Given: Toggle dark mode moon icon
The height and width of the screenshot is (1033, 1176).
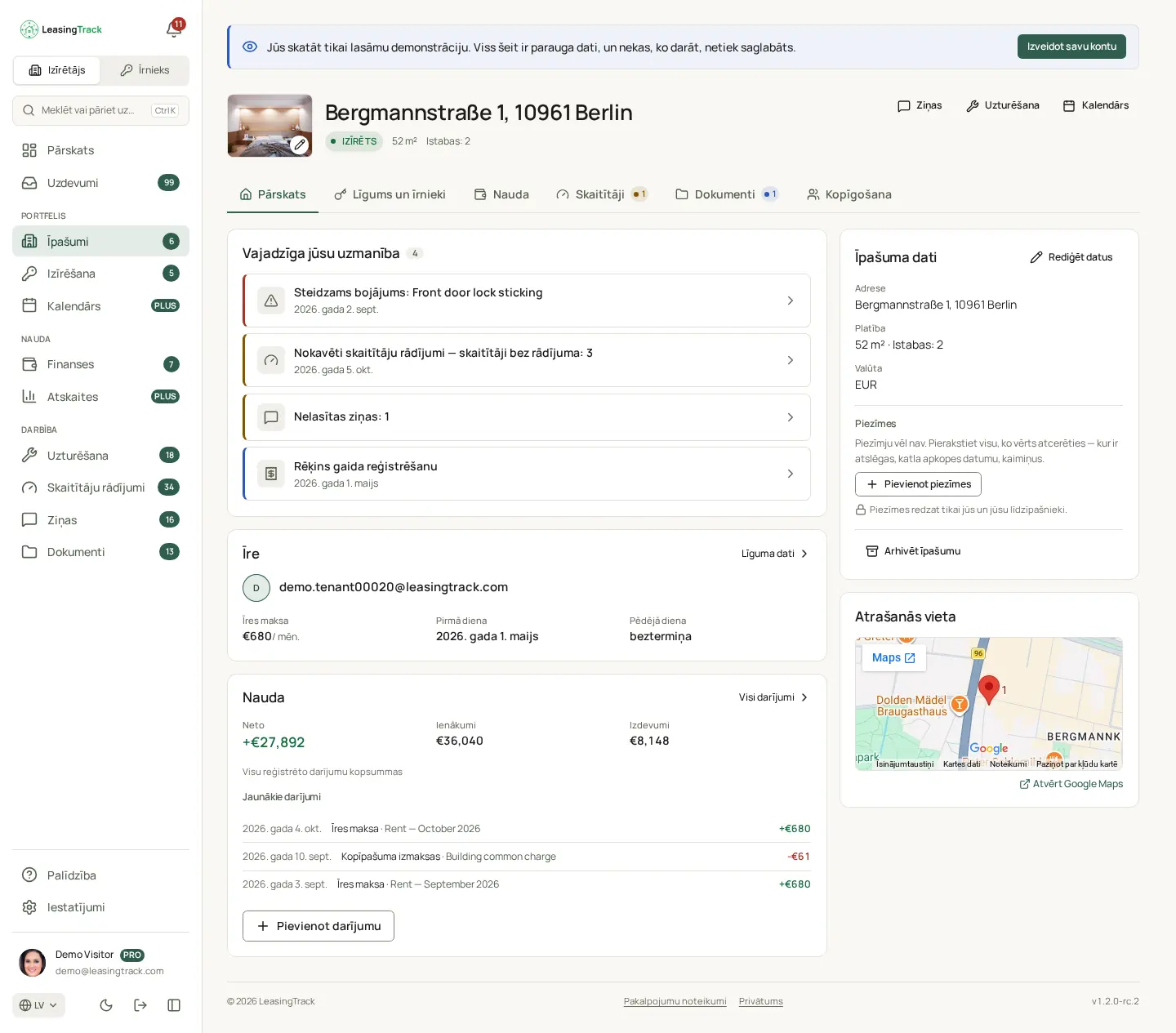Looking at the screenshot, I should (106, 1005).
